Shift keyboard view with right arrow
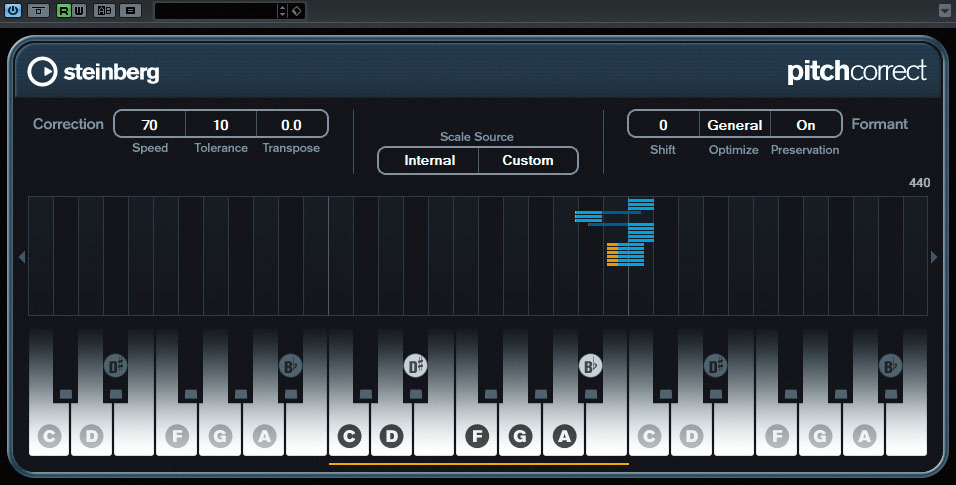This screenshot has height=485, width=956. [934, 257]
